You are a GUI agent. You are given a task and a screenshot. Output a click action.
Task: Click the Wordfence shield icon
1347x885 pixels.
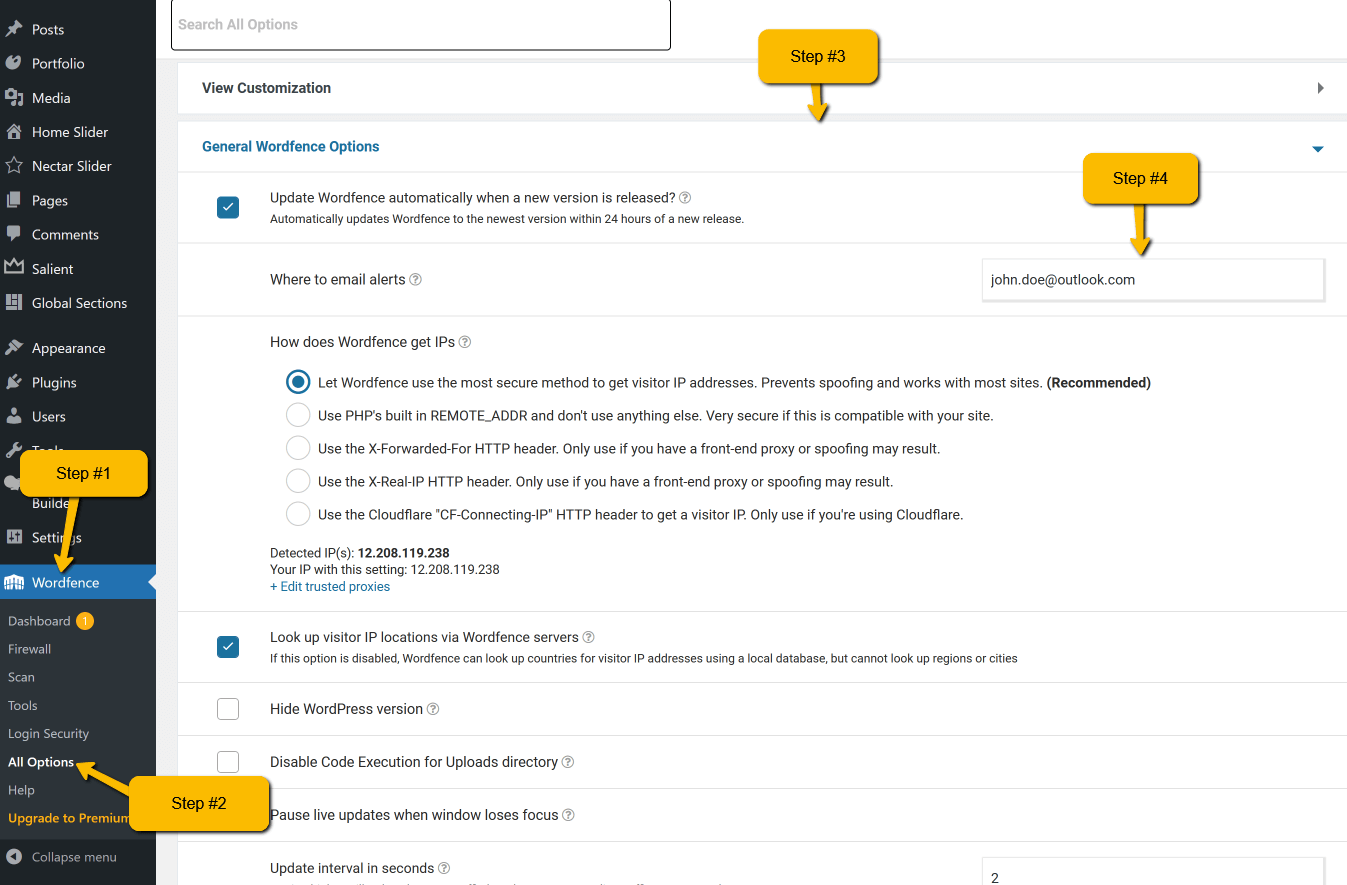[x=14, y=582]
